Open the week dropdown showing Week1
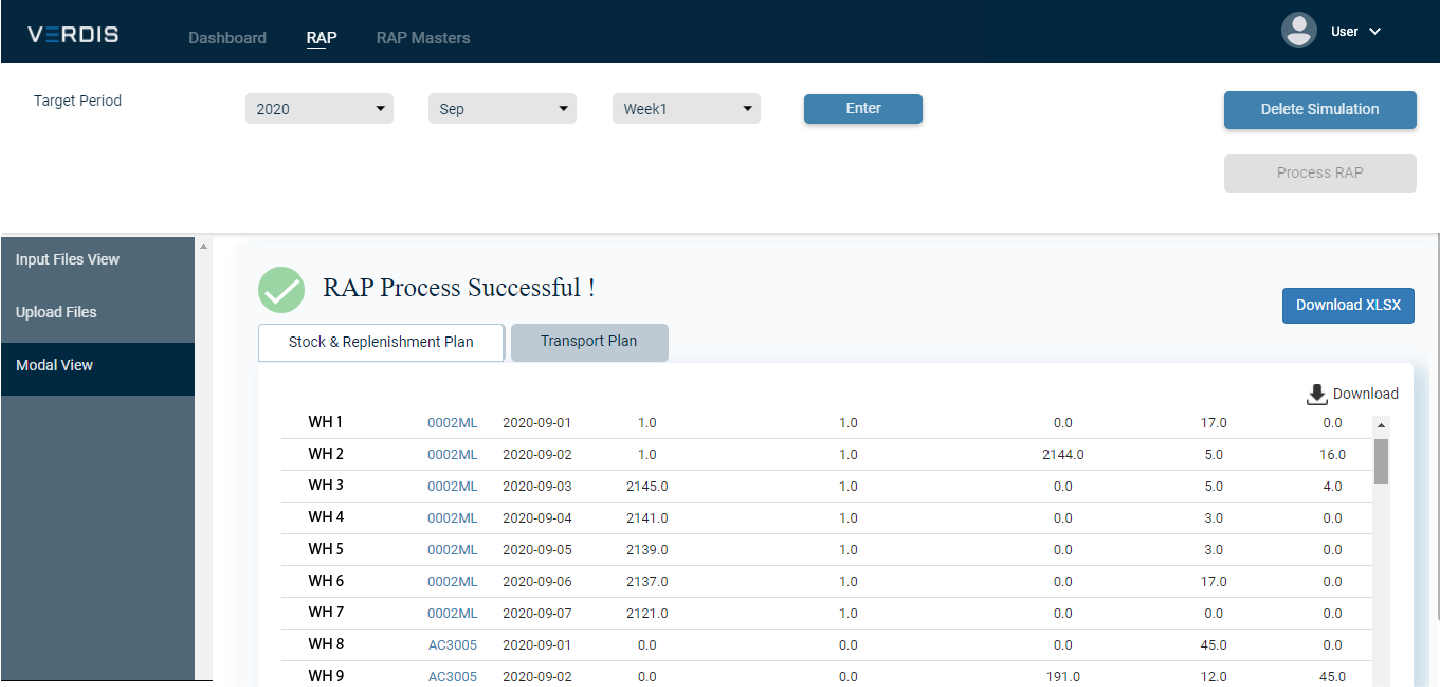 click(687, 109)
